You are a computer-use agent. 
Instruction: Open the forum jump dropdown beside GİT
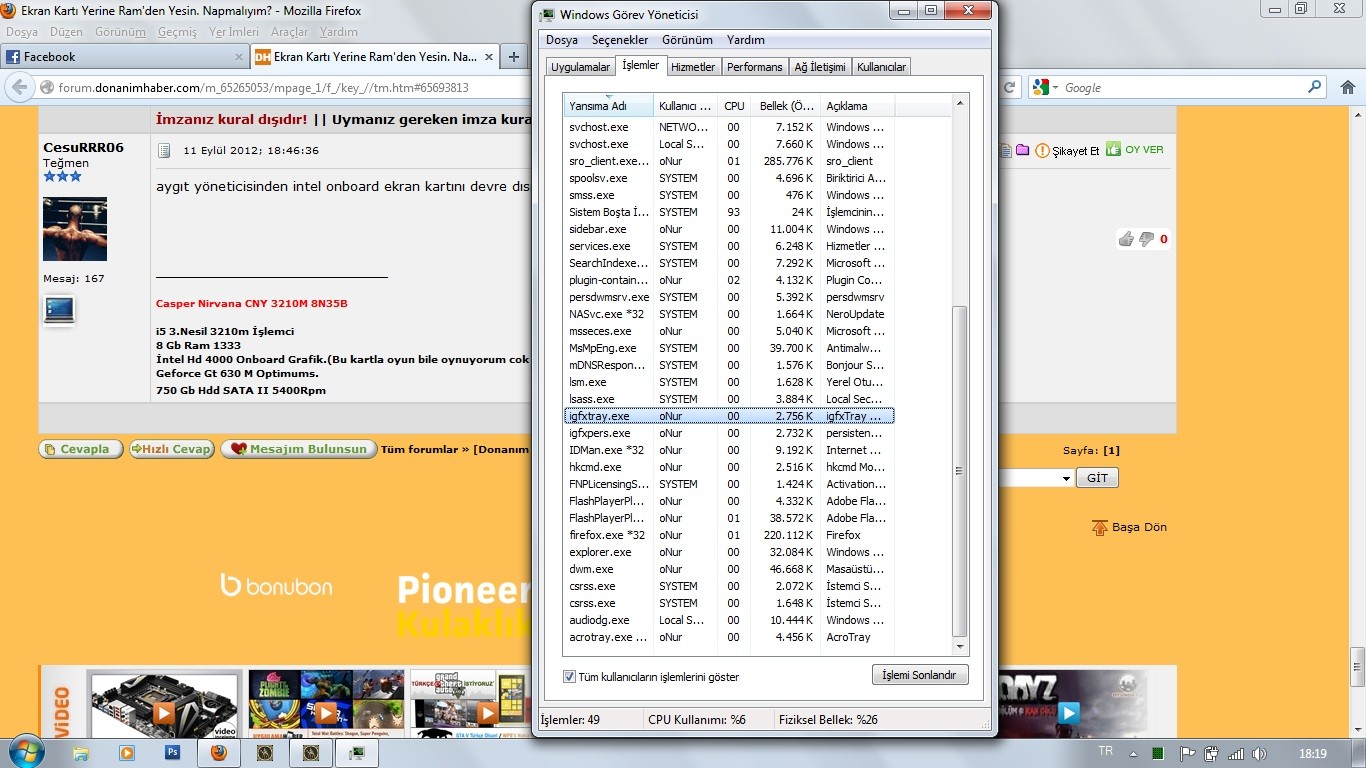tap(1066, 479)
